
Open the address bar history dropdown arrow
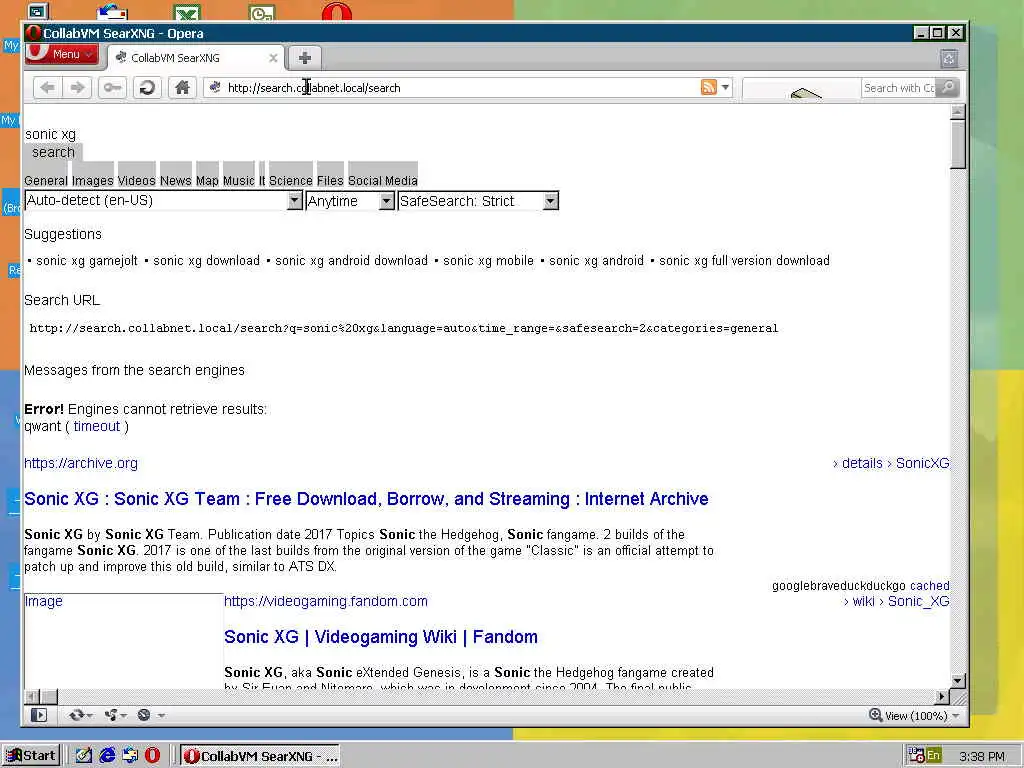(x=725, y=87)
